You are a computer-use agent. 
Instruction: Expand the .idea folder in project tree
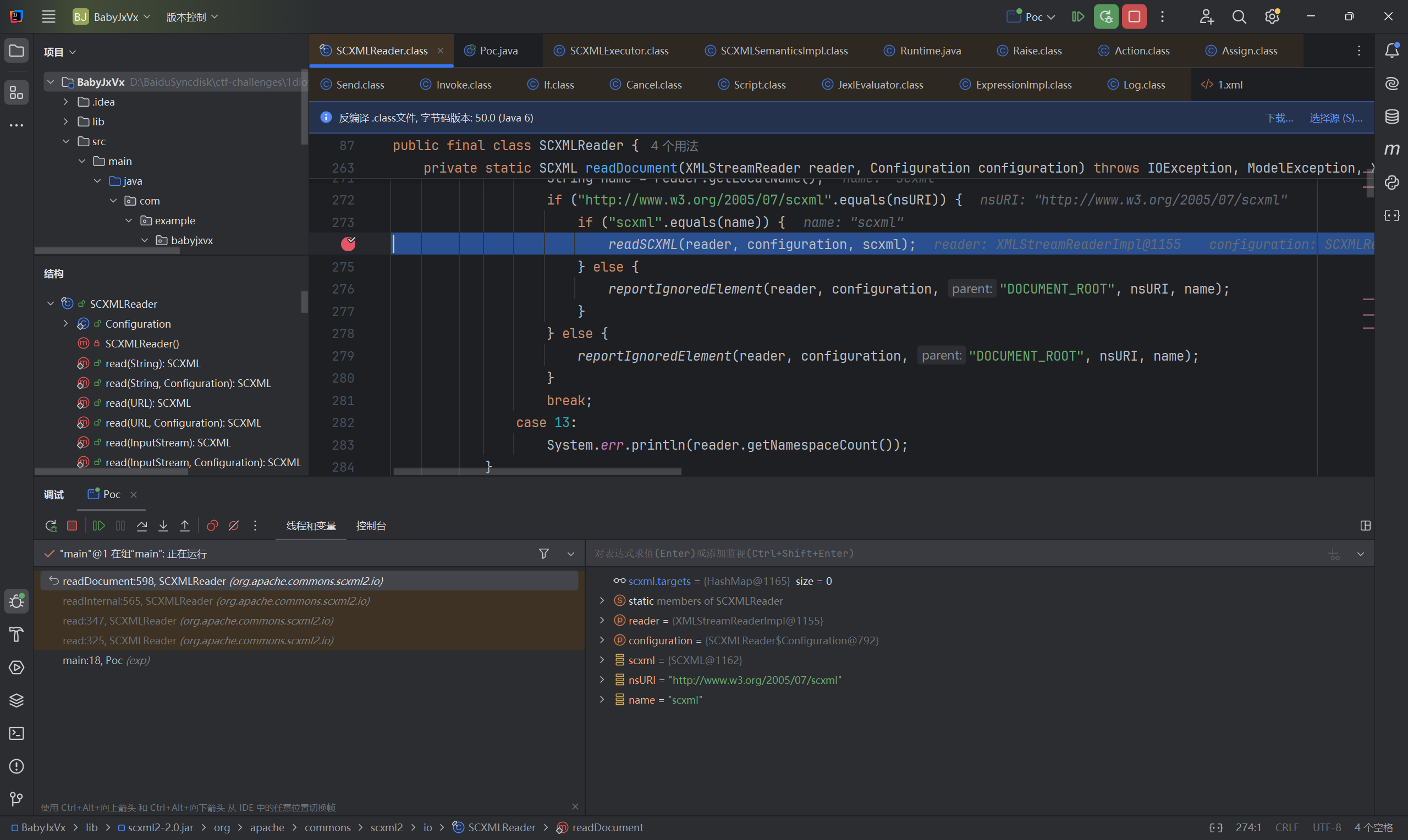point(65,102)
